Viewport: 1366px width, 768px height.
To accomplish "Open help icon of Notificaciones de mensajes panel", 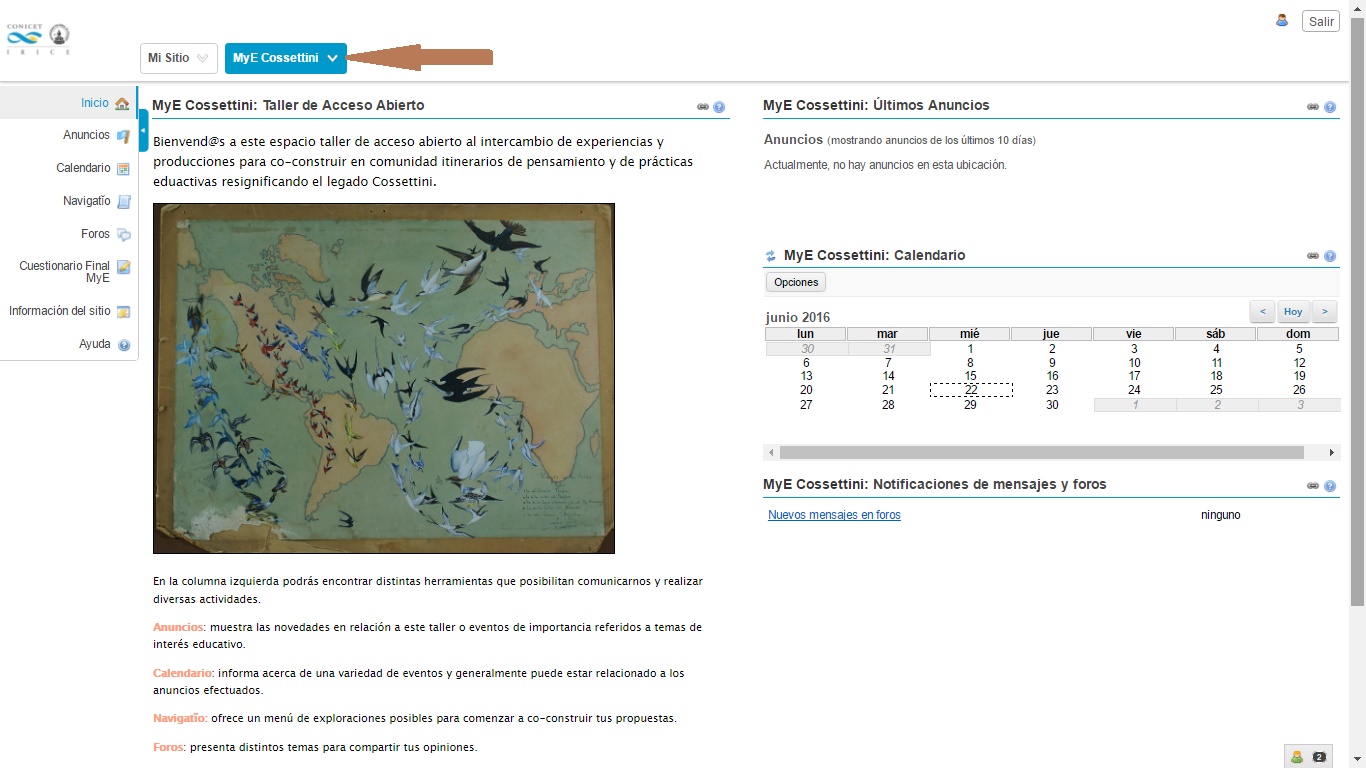I will (x=1330, y=486).
